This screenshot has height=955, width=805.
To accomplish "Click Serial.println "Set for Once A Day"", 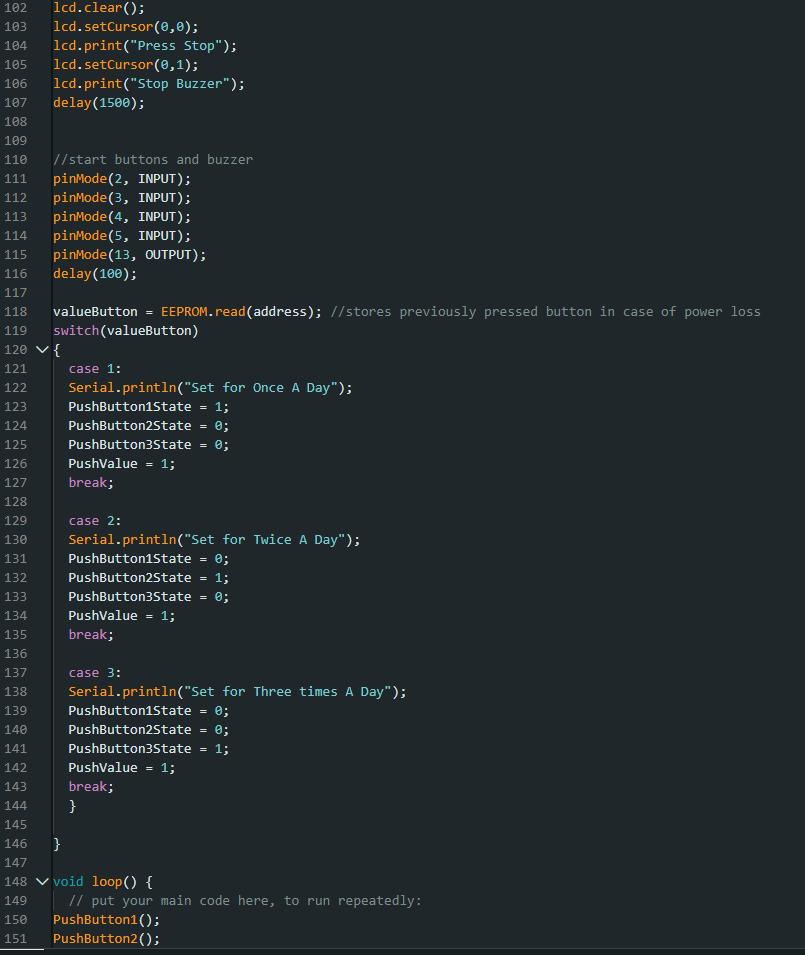I will point(210,388).
